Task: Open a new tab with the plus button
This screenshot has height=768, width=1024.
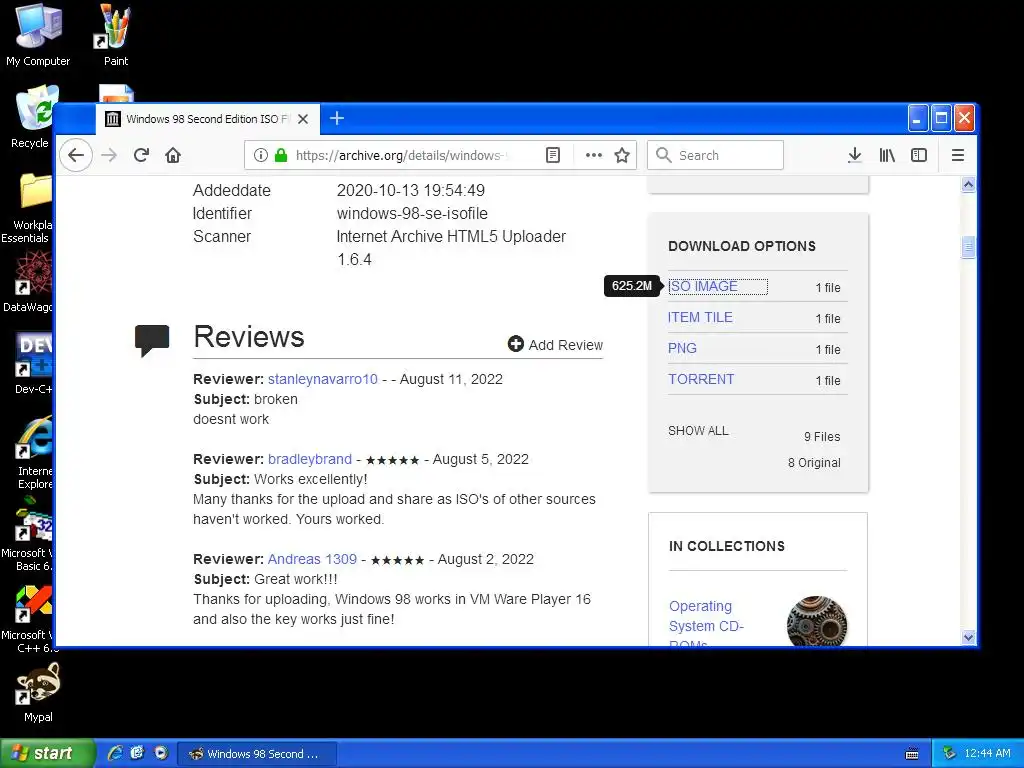Action: (337, 118)
